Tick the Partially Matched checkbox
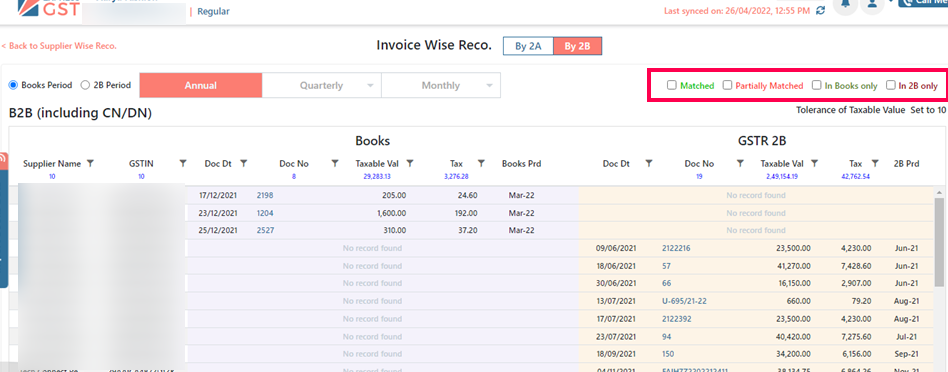Screen dimensions: 948x372 tap(727, 85)
